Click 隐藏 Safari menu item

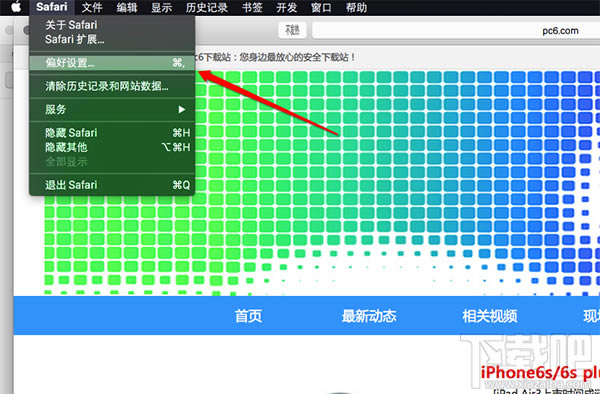point(112,133)
